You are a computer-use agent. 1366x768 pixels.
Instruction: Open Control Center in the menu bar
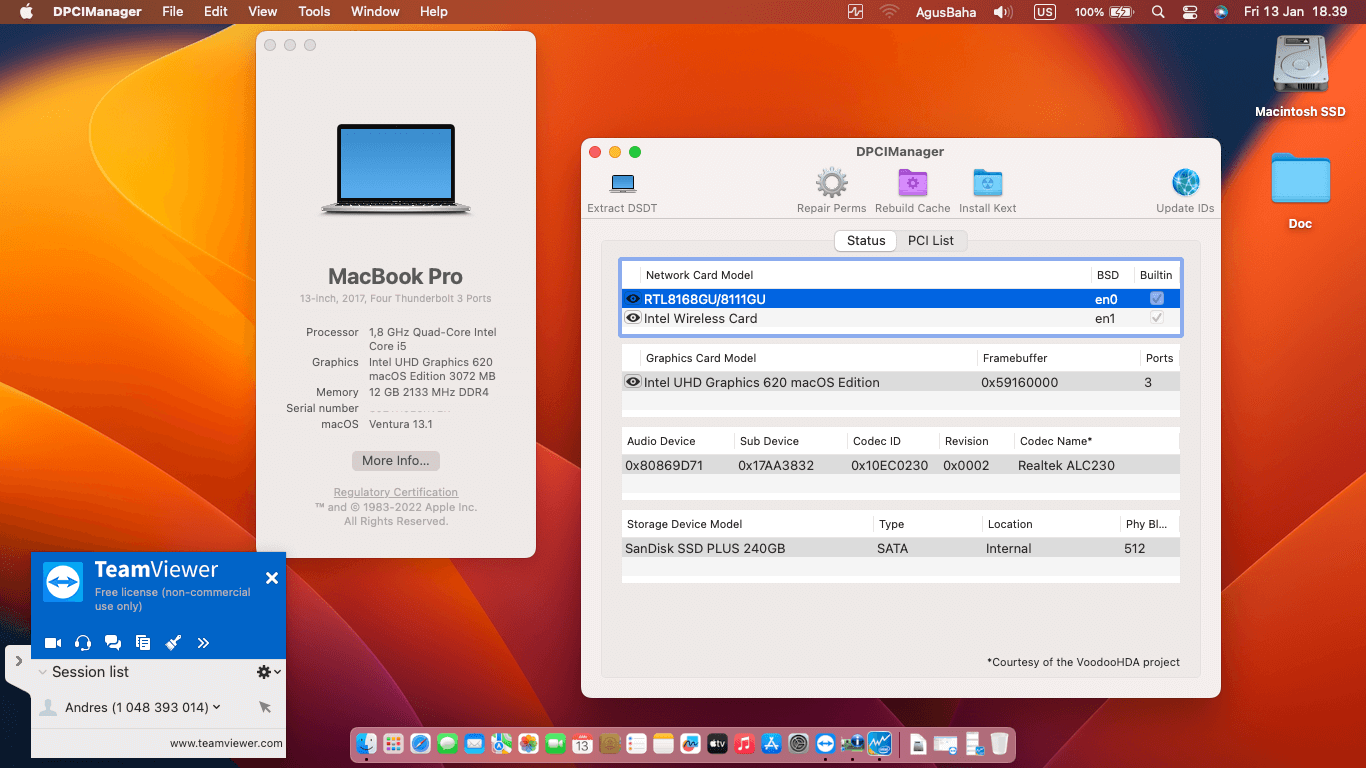[x=1190, y=12]
